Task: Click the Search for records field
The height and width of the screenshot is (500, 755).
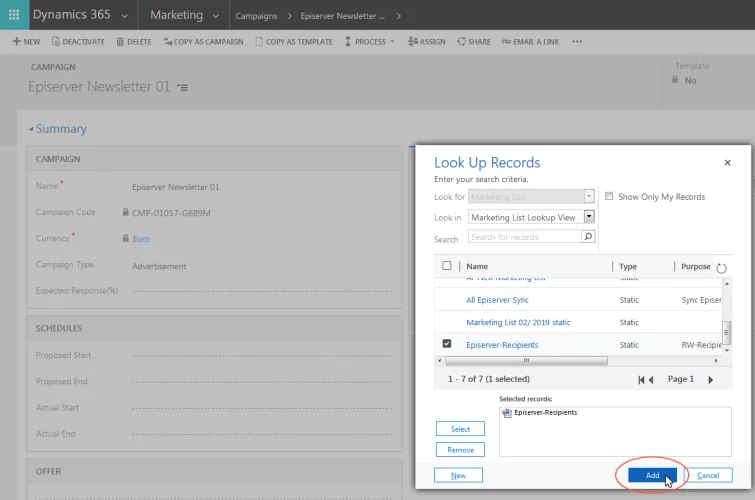Action: coord(525,237)
